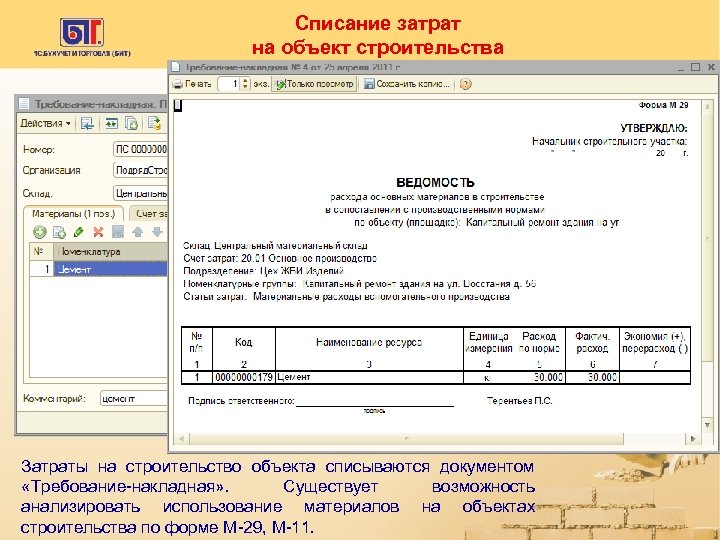This screenshot has height=540, width=720.
Task: Click Терентьев П.С. signature text
Action: click(x=519, y=401)
